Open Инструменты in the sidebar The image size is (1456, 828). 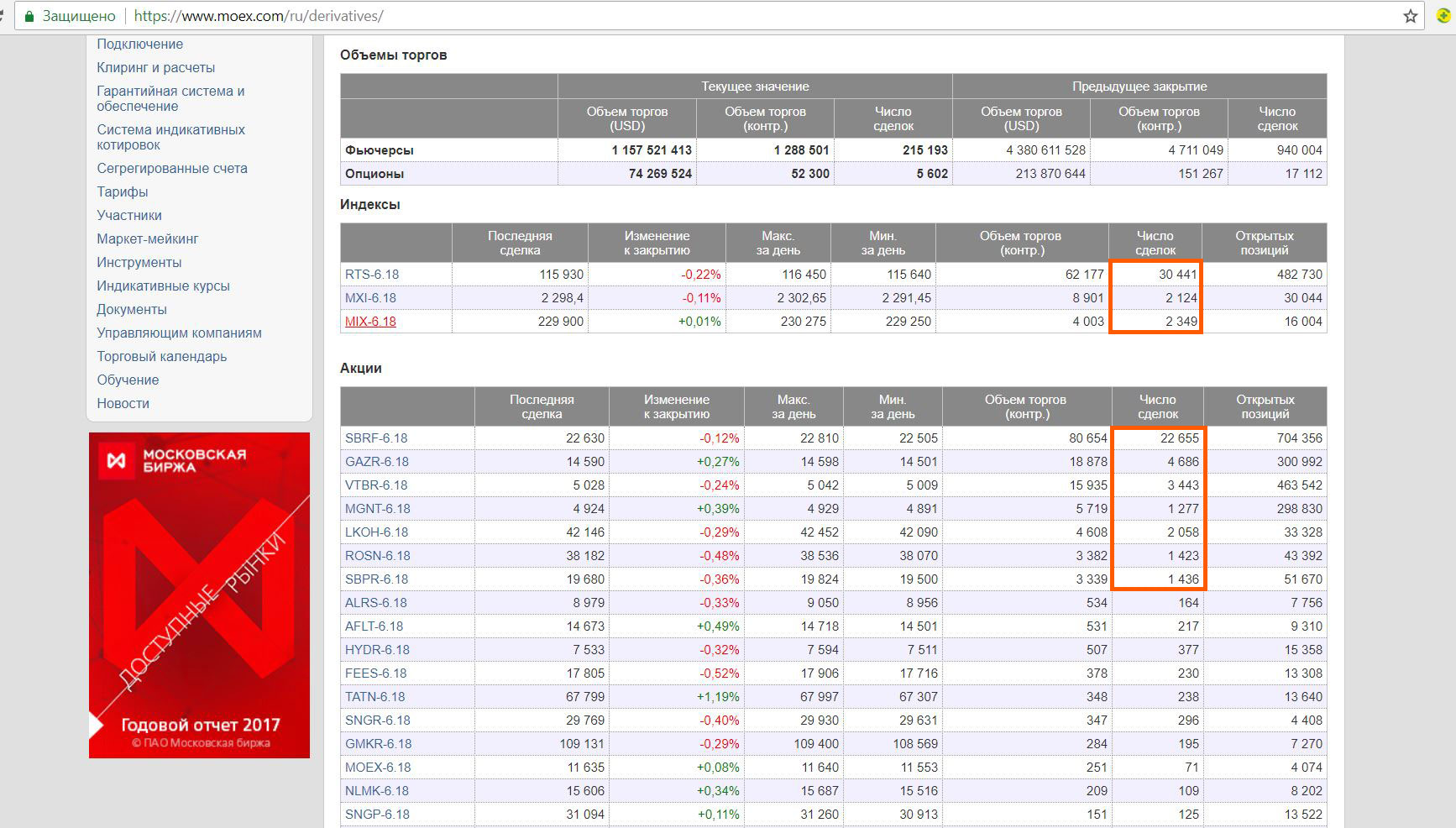click(x=139, y=262)
